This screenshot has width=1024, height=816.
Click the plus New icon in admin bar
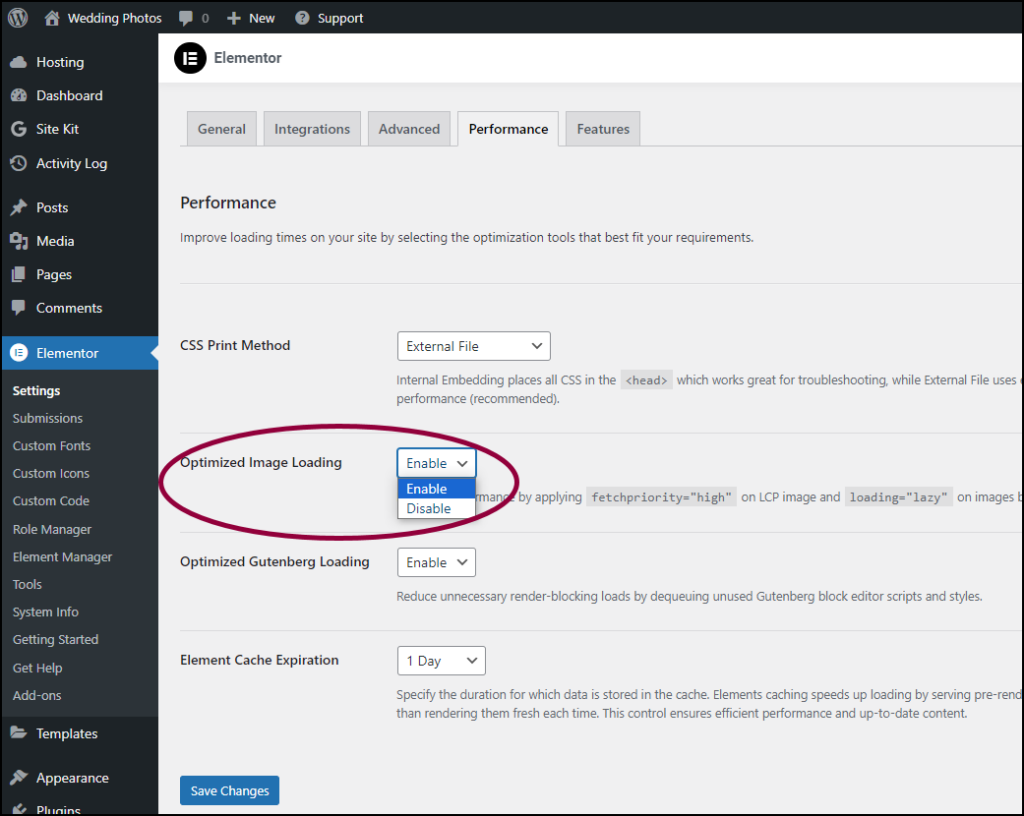coord(234,18)
